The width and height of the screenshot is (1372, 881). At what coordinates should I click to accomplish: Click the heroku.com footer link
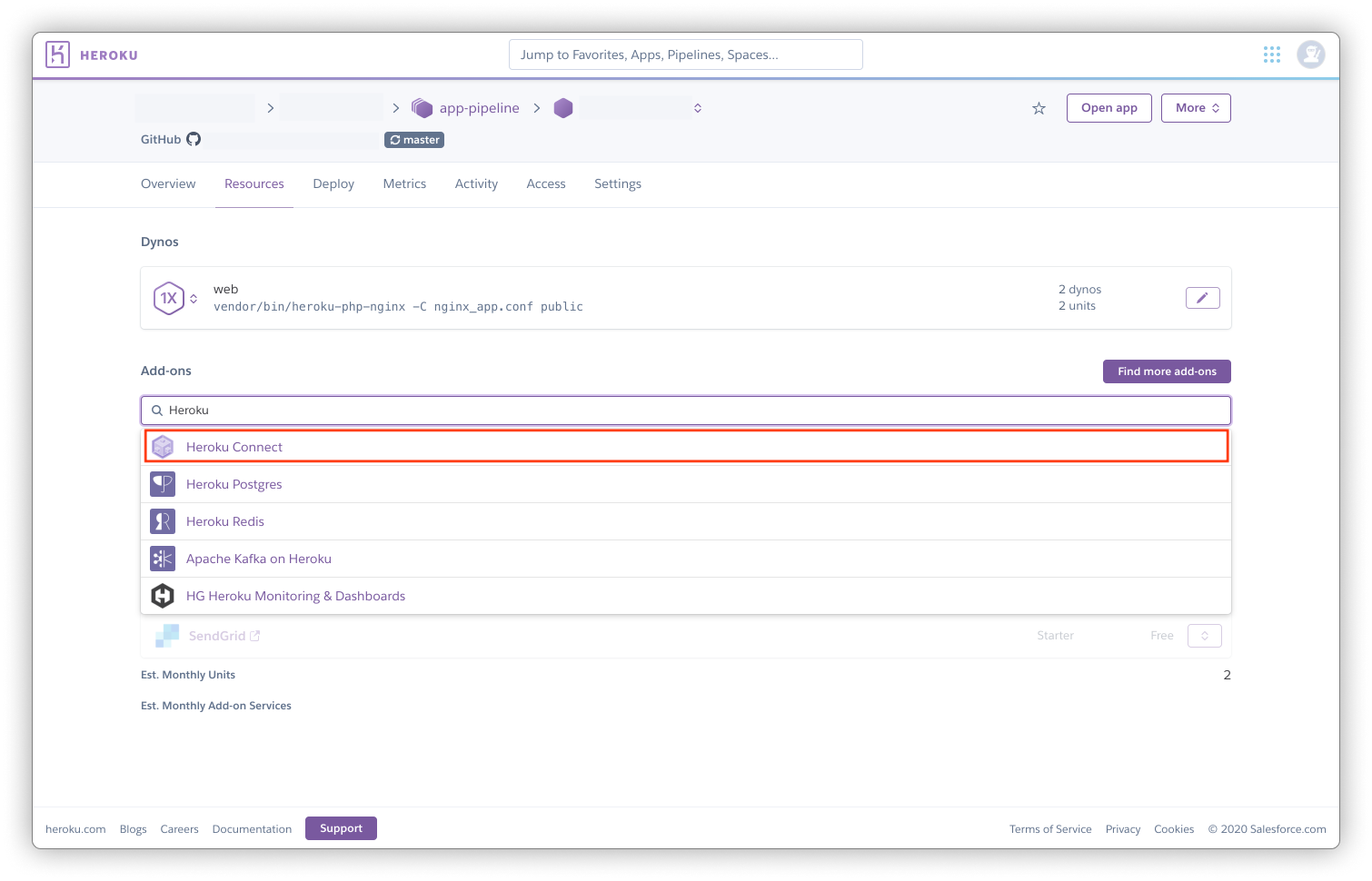(x=75, y=829)
